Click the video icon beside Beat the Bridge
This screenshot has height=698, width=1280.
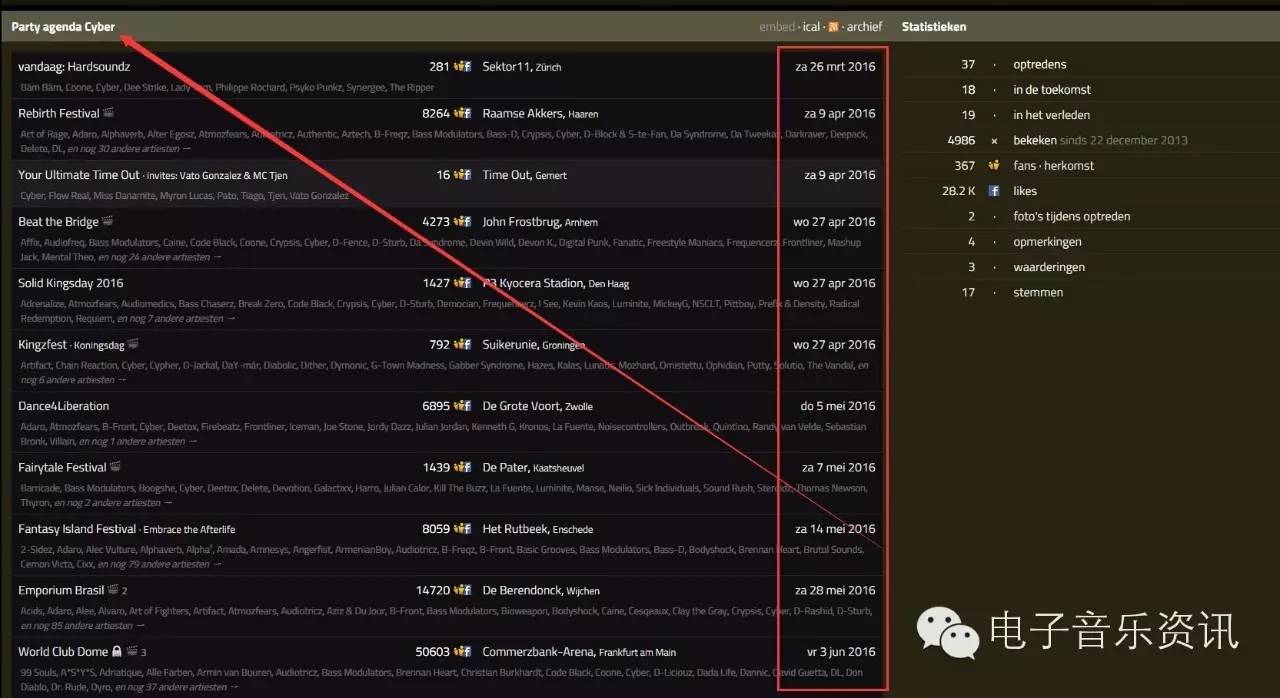(108, 222)
